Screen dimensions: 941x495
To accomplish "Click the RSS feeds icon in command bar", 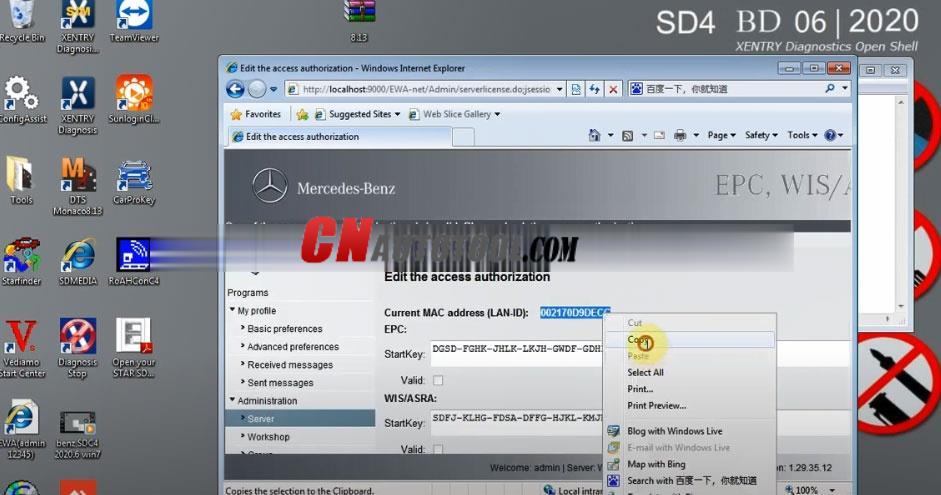I will coord(627,136).
